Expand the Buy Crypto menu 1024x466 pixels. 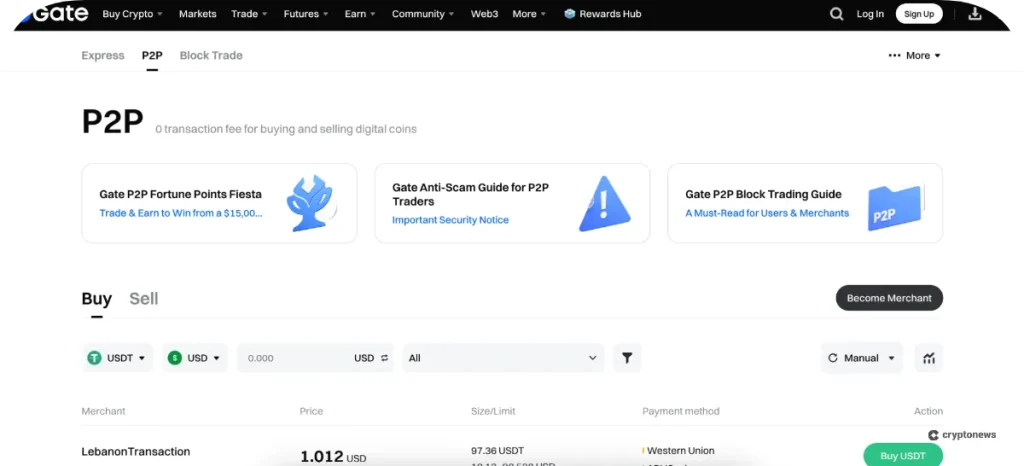[x=133, y=14]
